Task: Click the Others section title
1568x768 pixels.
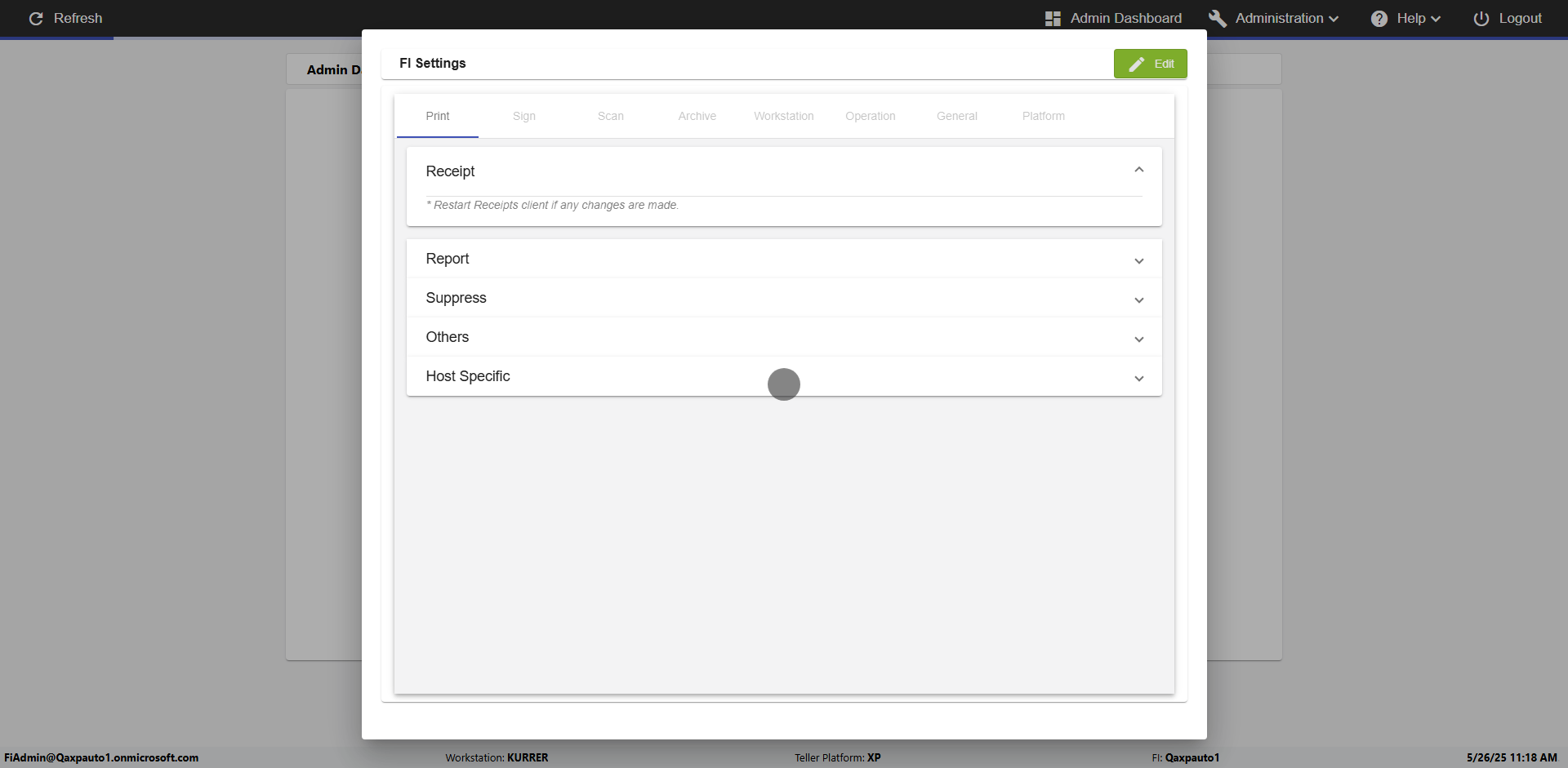Action: [448, 337]
